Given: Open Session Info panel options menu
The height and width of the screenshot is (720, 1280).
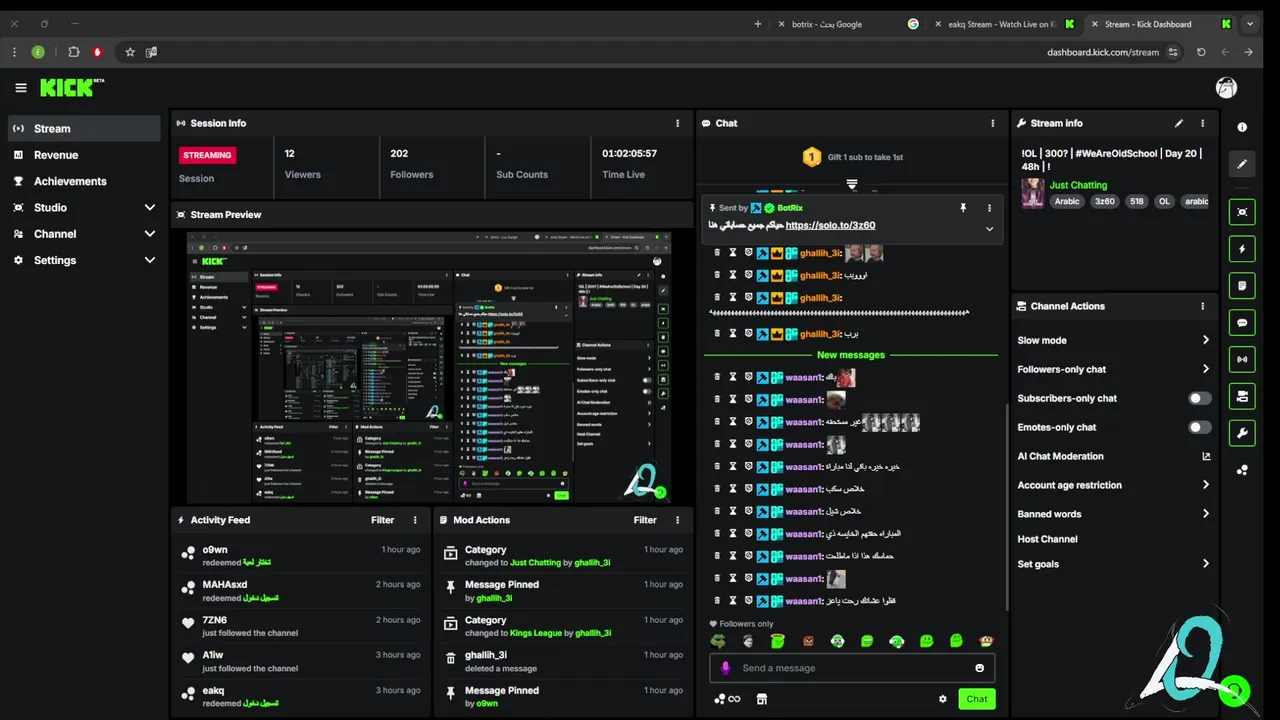Looking at the screenshot, I should [677, 123].
